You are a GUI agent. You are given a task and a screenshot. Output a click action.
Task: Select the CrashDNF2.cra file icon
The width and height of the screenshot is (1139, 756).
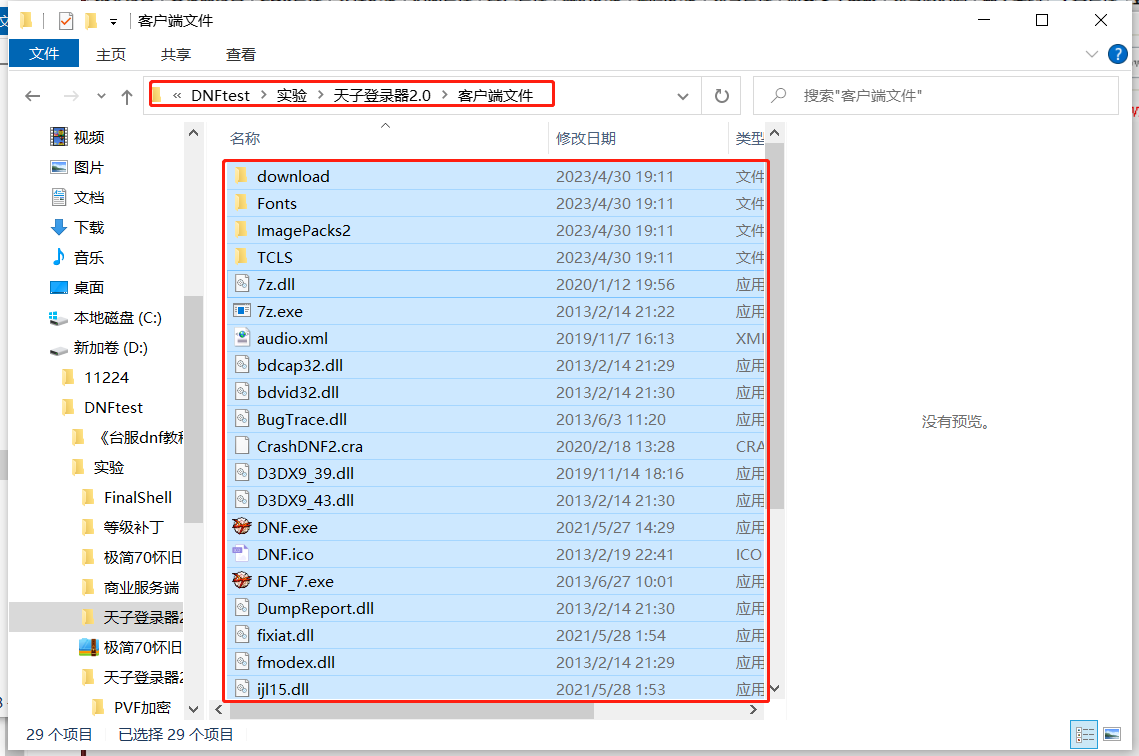(x=242, y=446)
